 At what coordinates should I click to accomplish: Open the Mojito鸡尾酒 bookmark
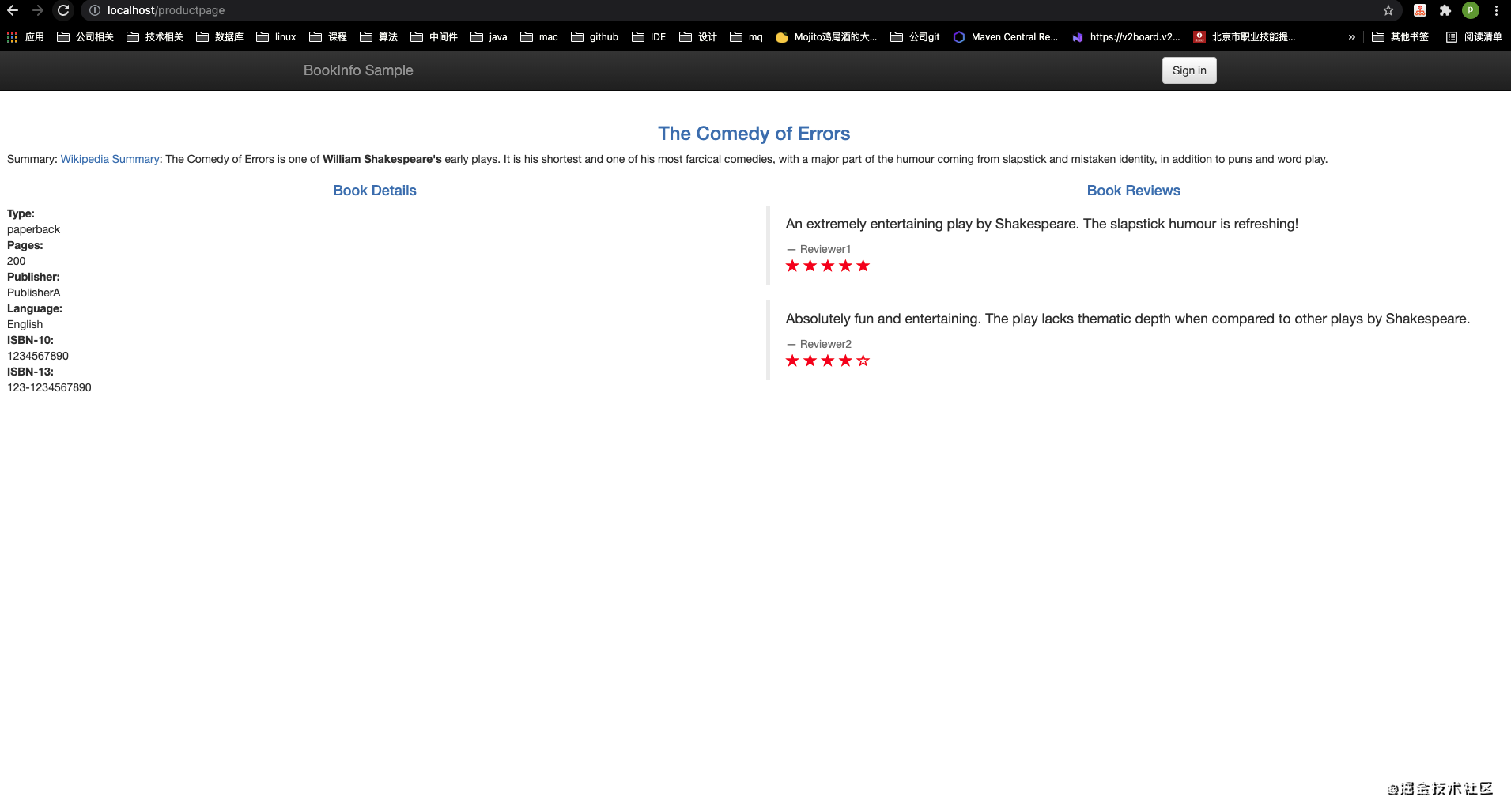tap(825, 37)
